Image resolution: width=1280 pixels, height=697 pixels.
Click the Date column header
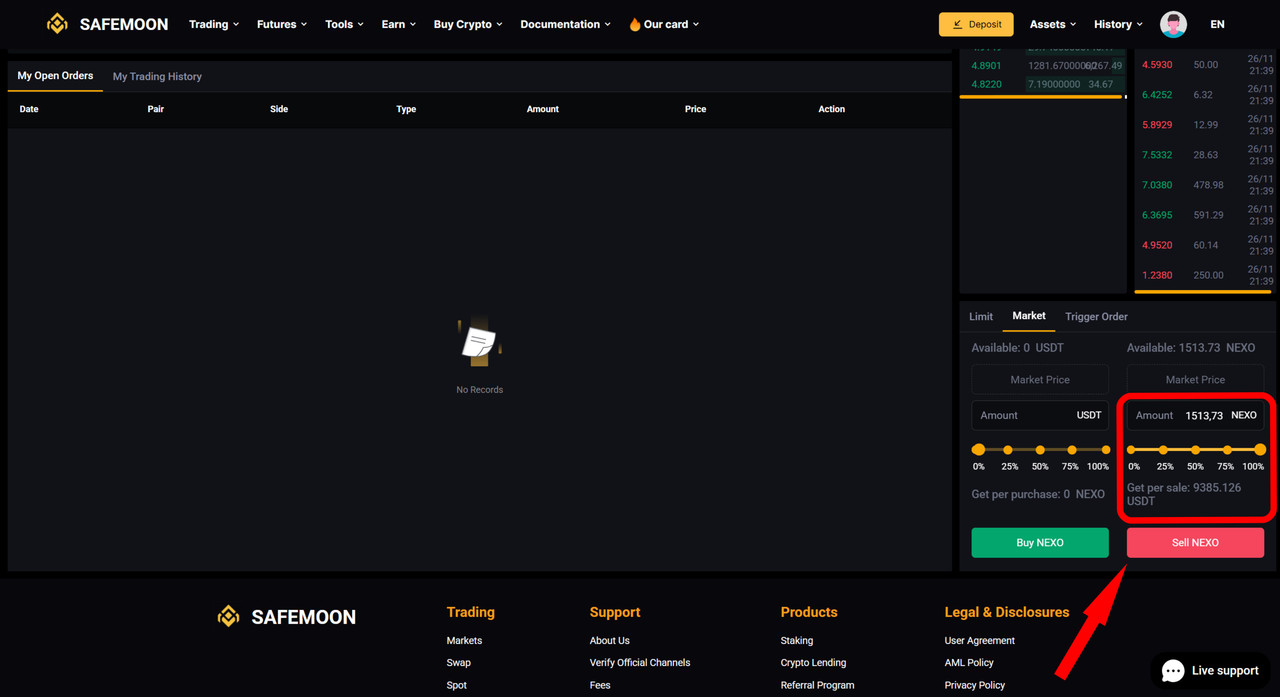pyautogui.click(x=29, y=109)
